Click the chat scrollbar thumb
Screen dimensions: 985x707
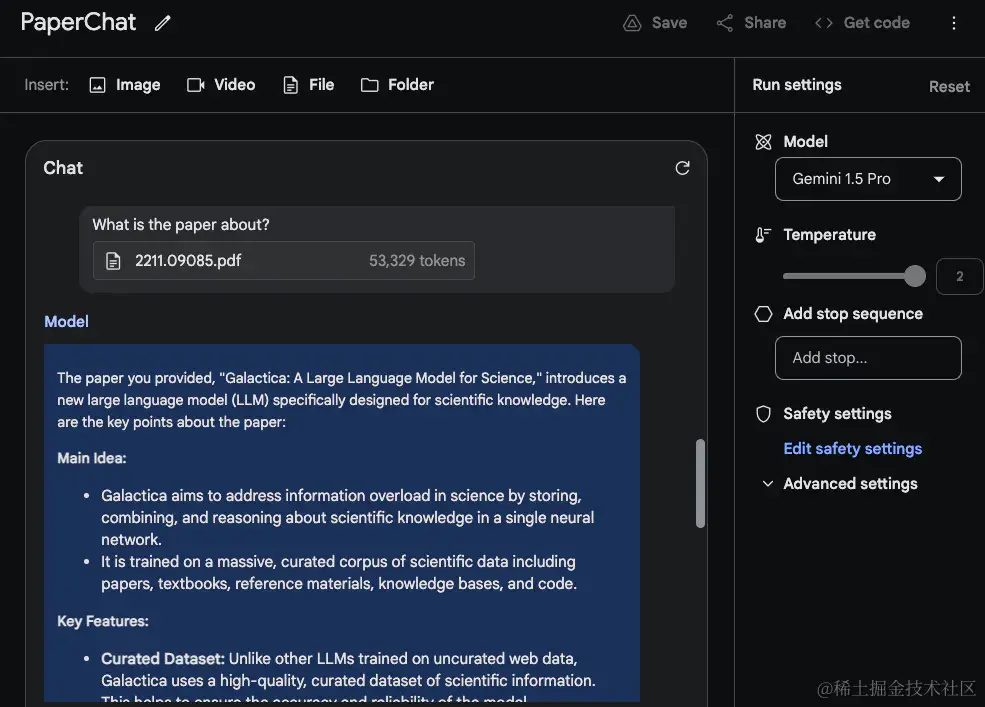coord(700,484)
